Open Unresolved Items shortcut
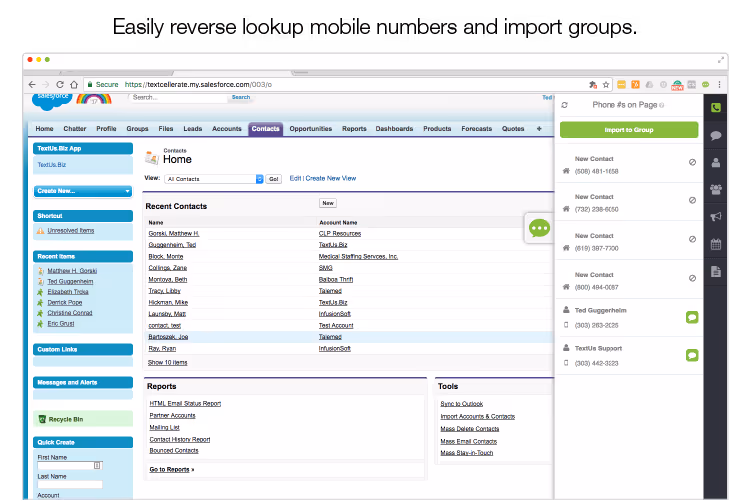This screenshot has height=501, width=751. tap(70, 230)
